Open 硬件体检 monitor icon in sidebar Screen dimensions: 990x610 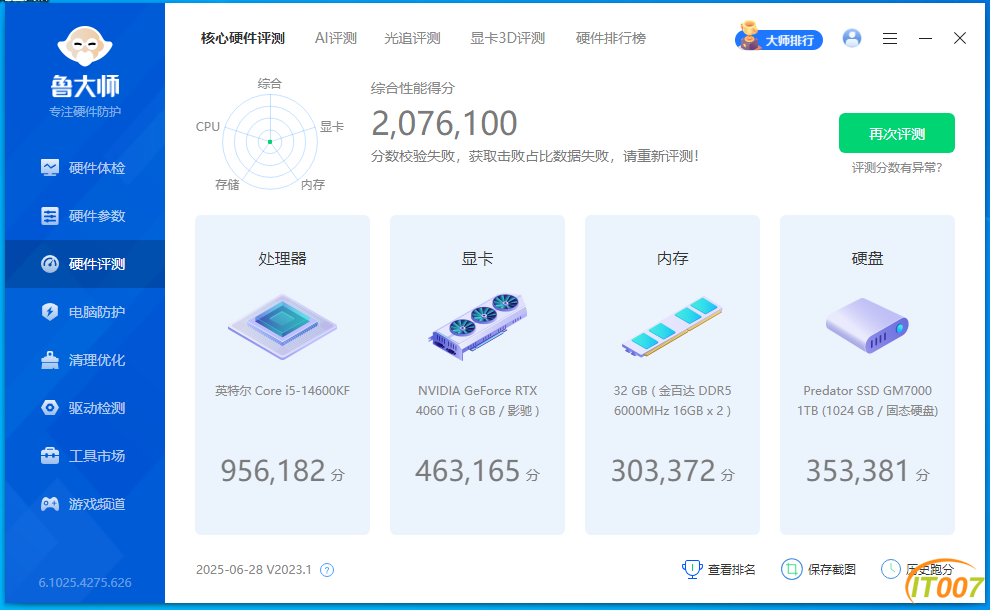[x=50, y=167]
